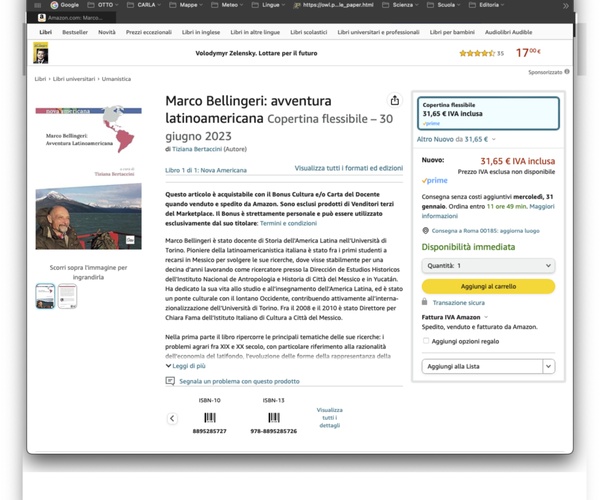
Task: Select the Copertina flessibile format box
Action: [488, 113]
